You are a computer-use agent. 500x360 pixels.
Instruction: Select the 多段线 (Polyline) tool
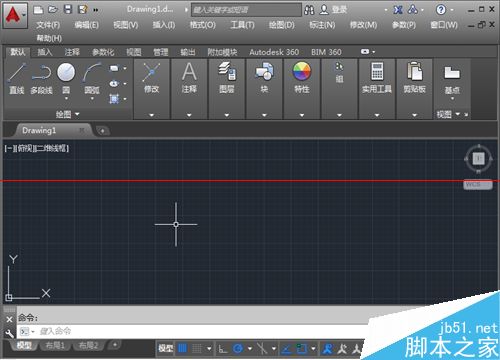(x=41, y=79)
